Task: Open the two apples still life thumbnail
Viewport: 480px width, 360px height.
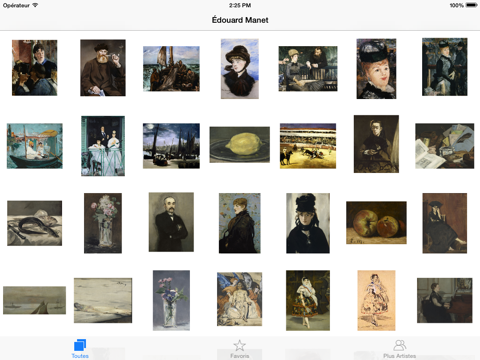Action: [376, 222]
